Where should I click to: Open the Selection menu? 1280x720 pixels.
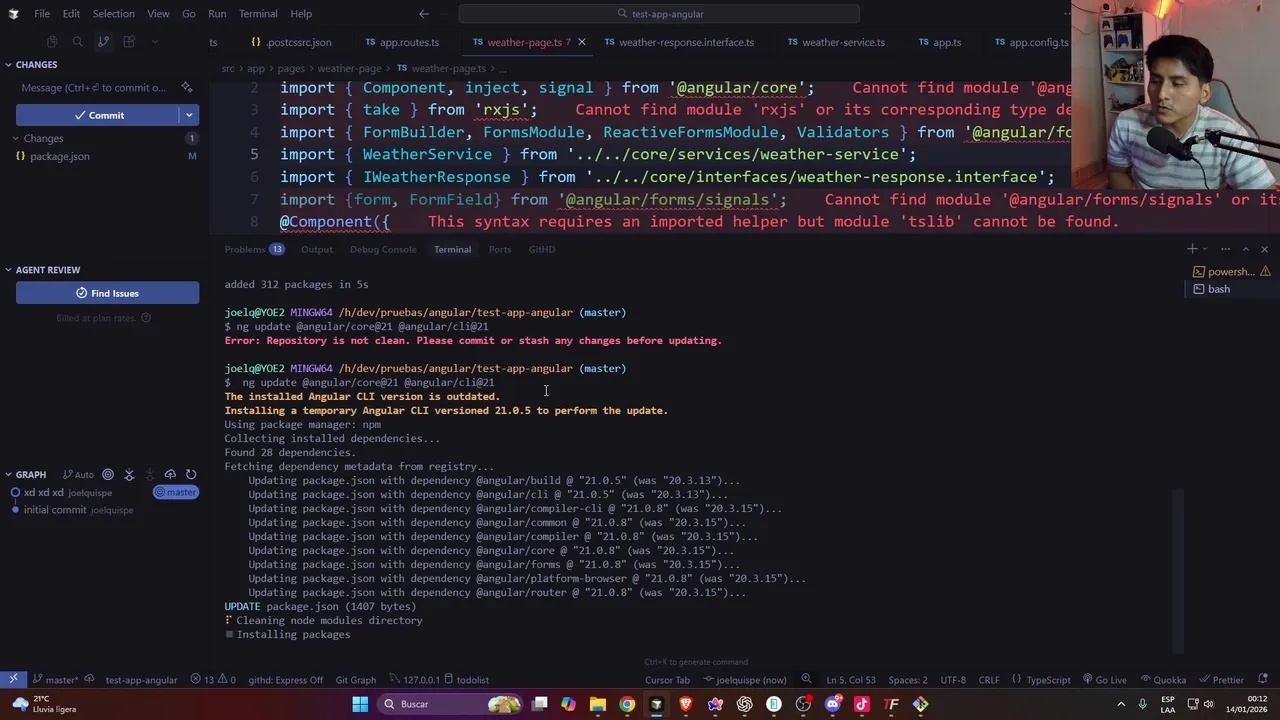point(113,14)
